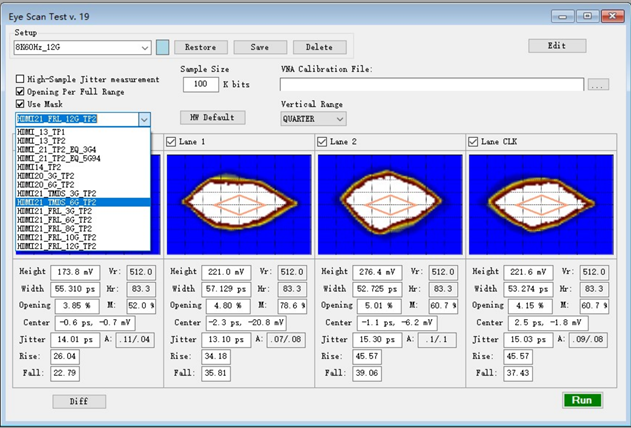Select highlighted HDMI21_TMDS_6G_TP2 mask
The height and width of the screenshot is (428, 631).
click(x=83, y=202)
